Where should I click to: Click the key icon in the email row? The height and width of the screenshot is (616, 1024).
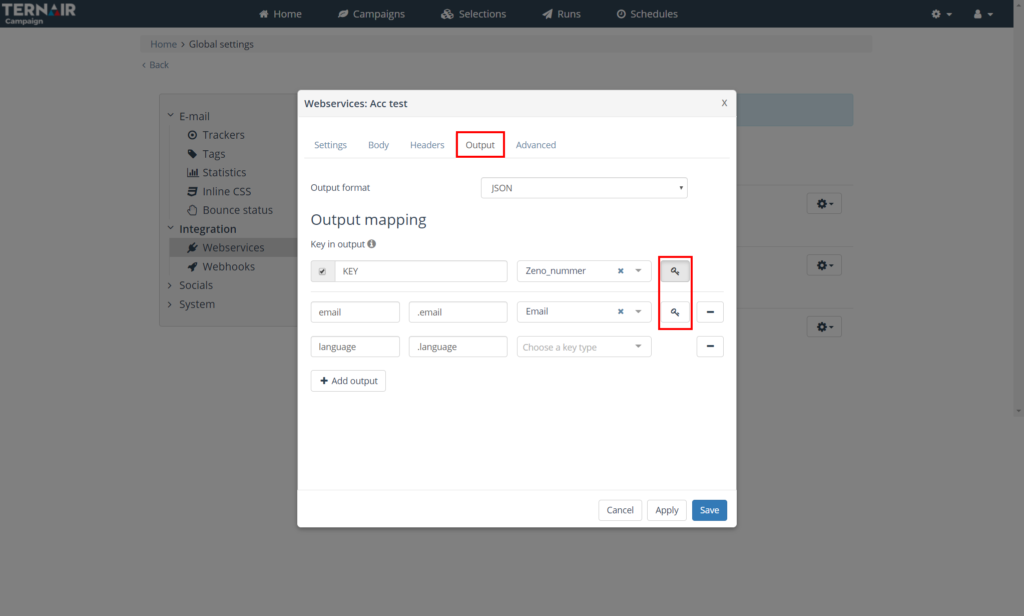pos(675,312)
